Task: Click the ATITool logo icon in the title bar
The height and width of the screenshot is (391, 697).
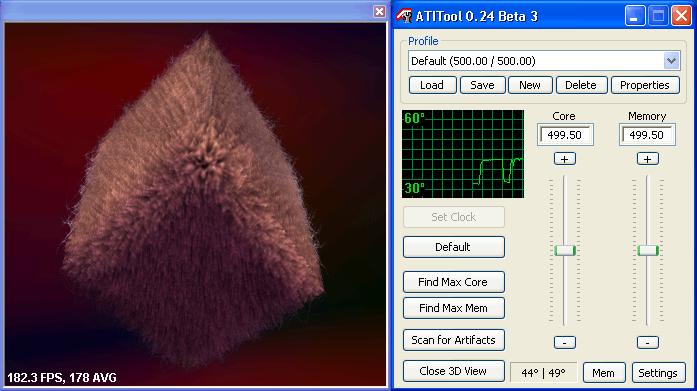Action: click(x=404, y=16)
